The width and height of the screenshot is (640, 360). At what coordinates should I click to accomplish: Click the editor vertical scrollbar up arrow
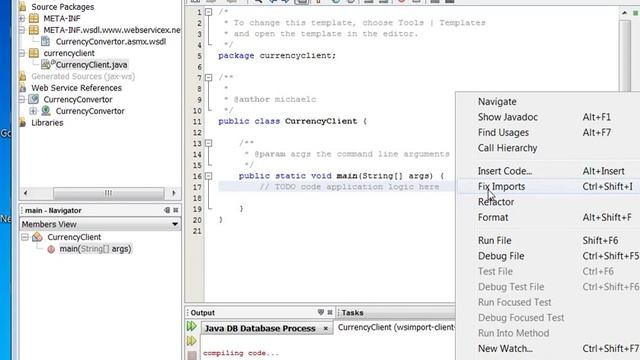[x=624, y=13]
